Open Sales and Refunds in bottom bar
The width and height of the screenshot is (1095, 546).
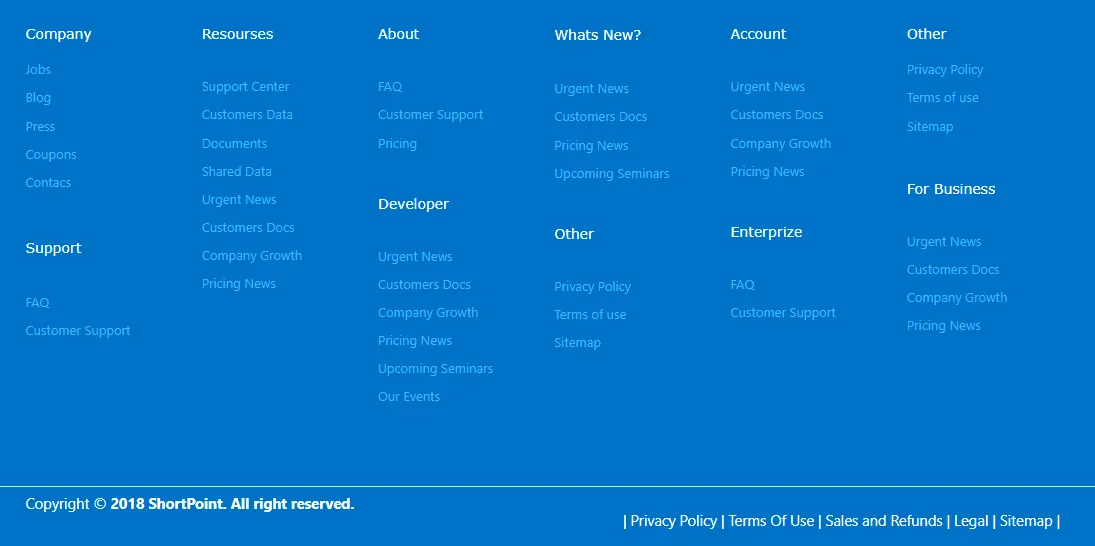[x=883, y=521]
